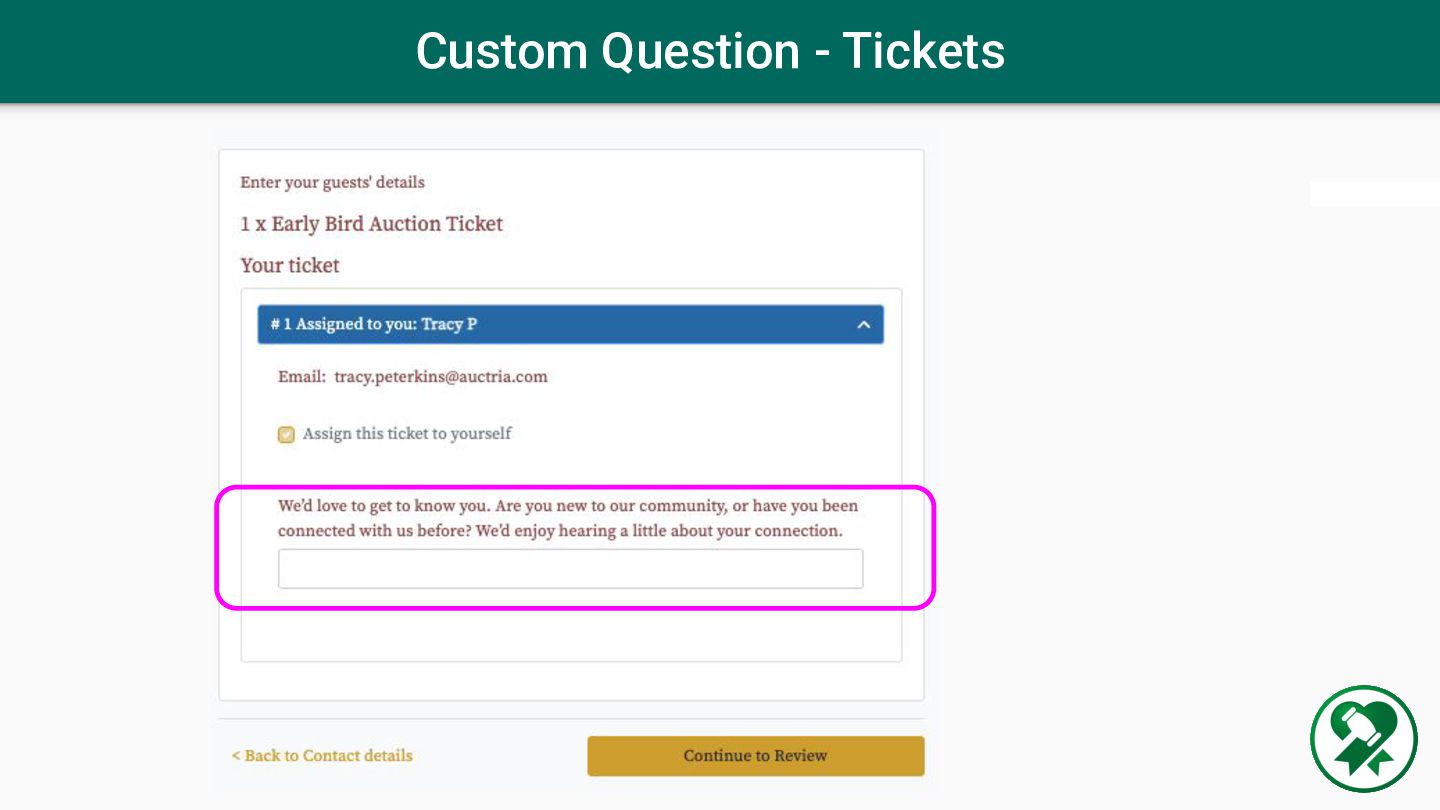Collapse ticket #1 using the up chevron
Screen dimensions: 1440x810
click(x=864, y=325)
